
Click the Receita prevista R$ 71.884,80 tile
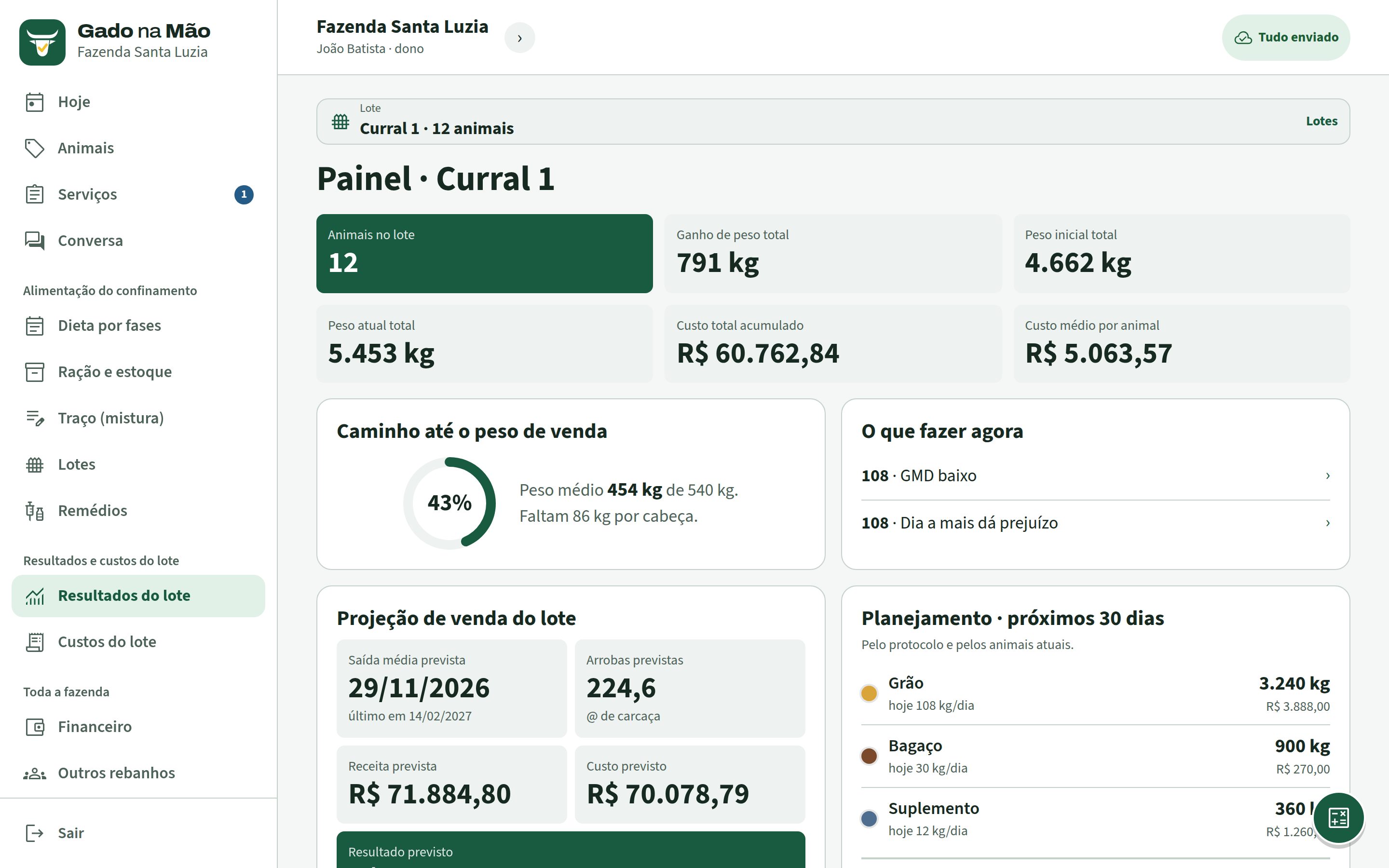(452, 784)
